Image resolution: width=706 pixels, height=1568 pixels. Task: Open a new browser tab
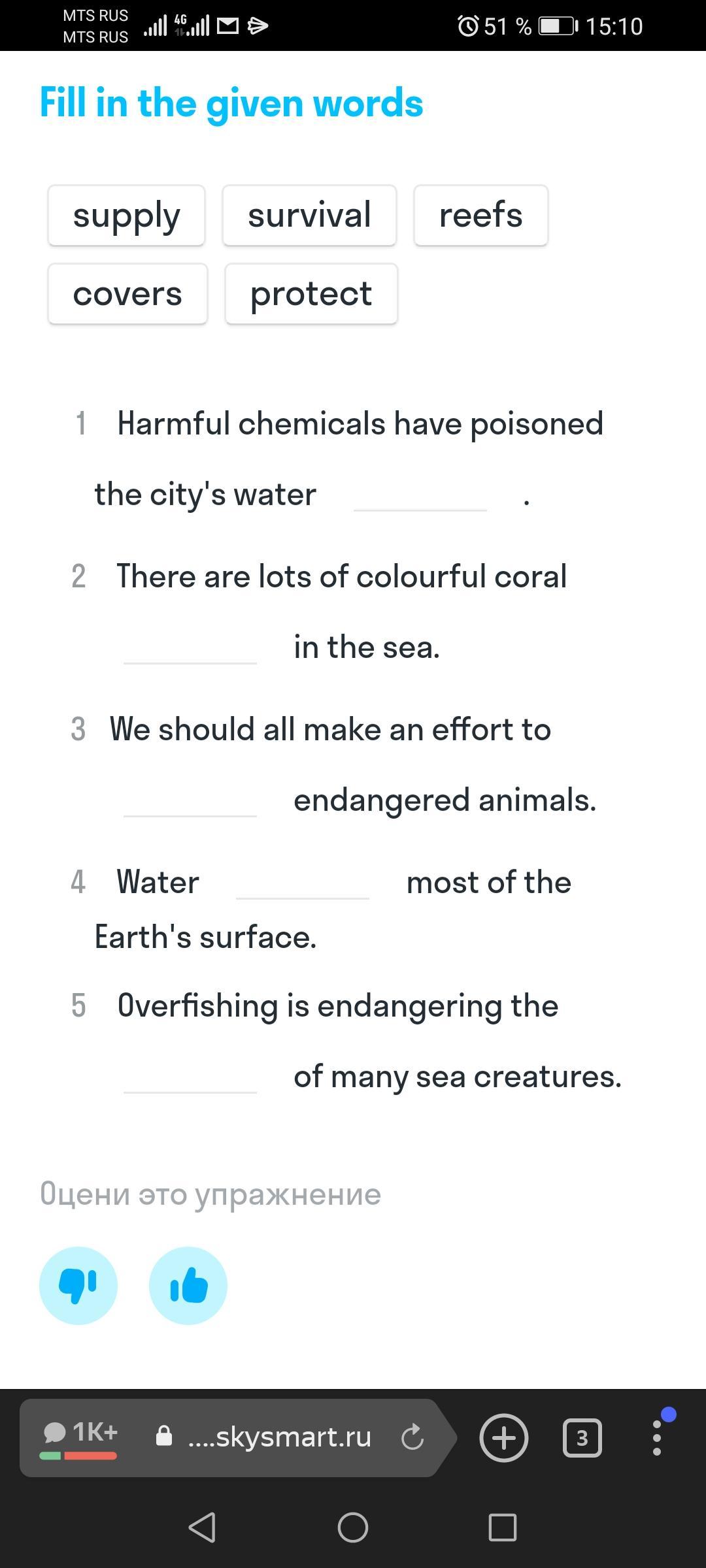point(503,1437)
